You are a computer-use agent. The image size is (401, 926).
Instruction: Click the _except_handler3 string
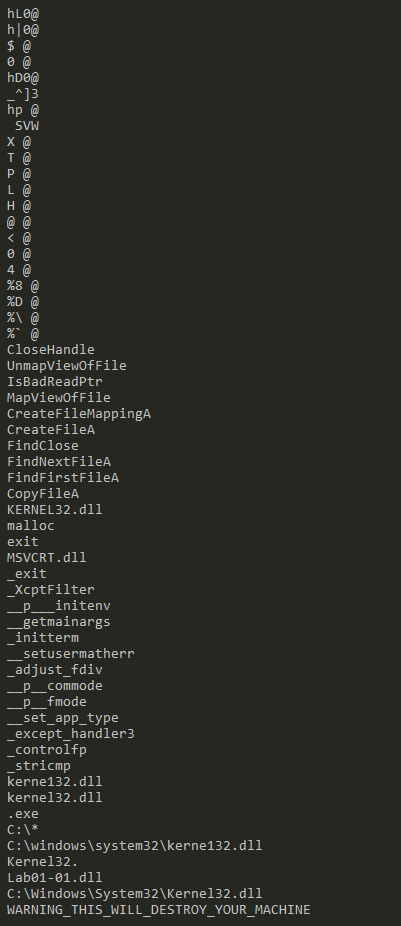[71, 733]
